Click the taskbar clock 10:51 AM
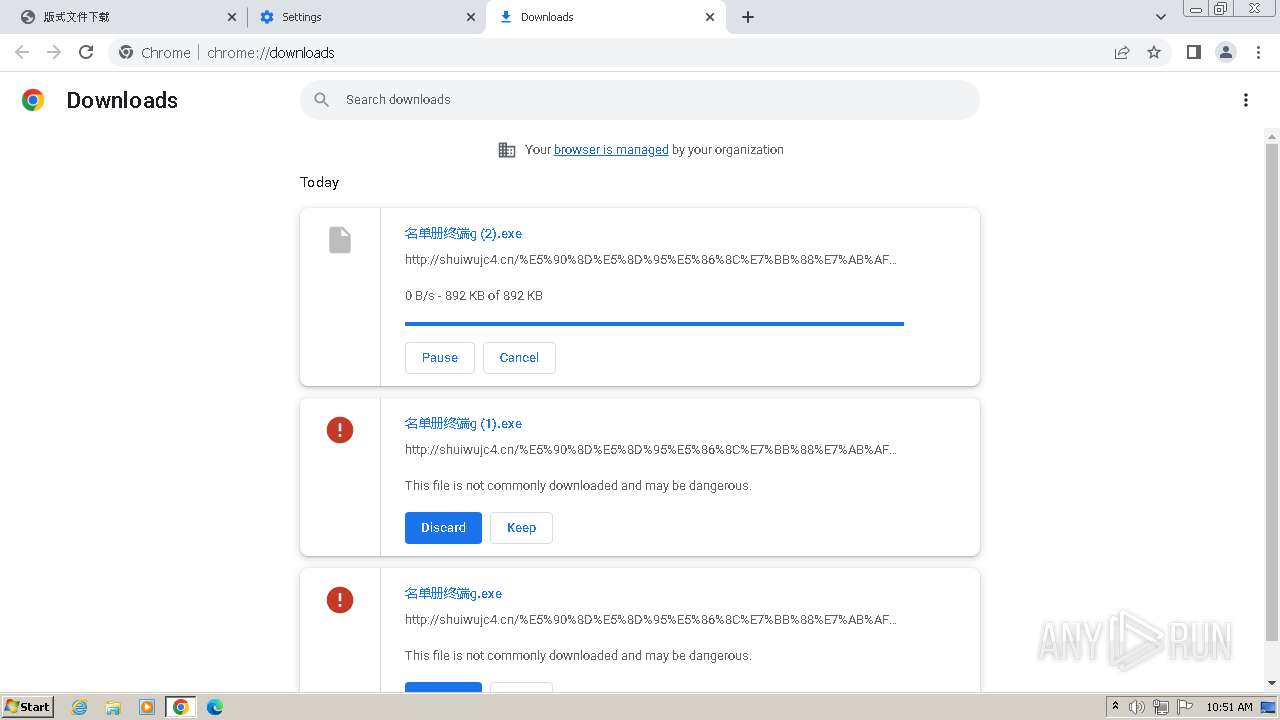The image size is (1280, 720). [1229, 707]
